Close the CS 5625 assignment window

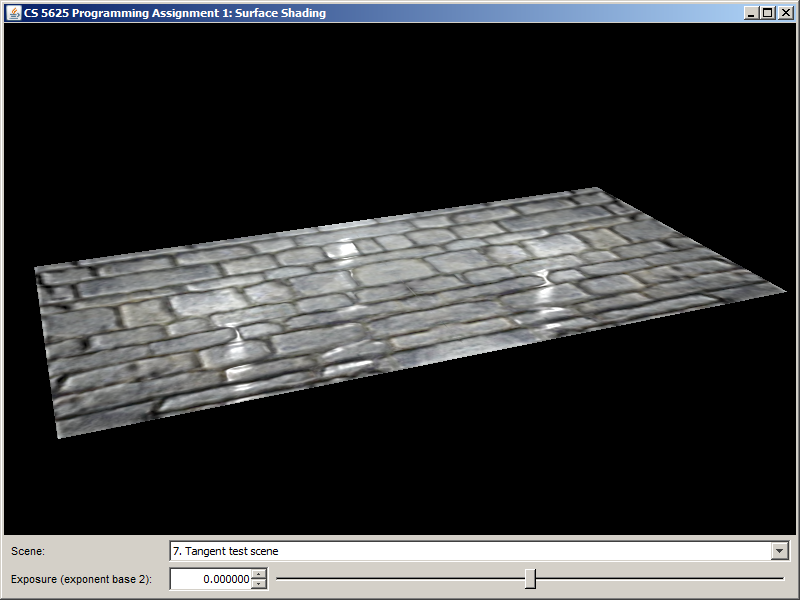[784, 13]
